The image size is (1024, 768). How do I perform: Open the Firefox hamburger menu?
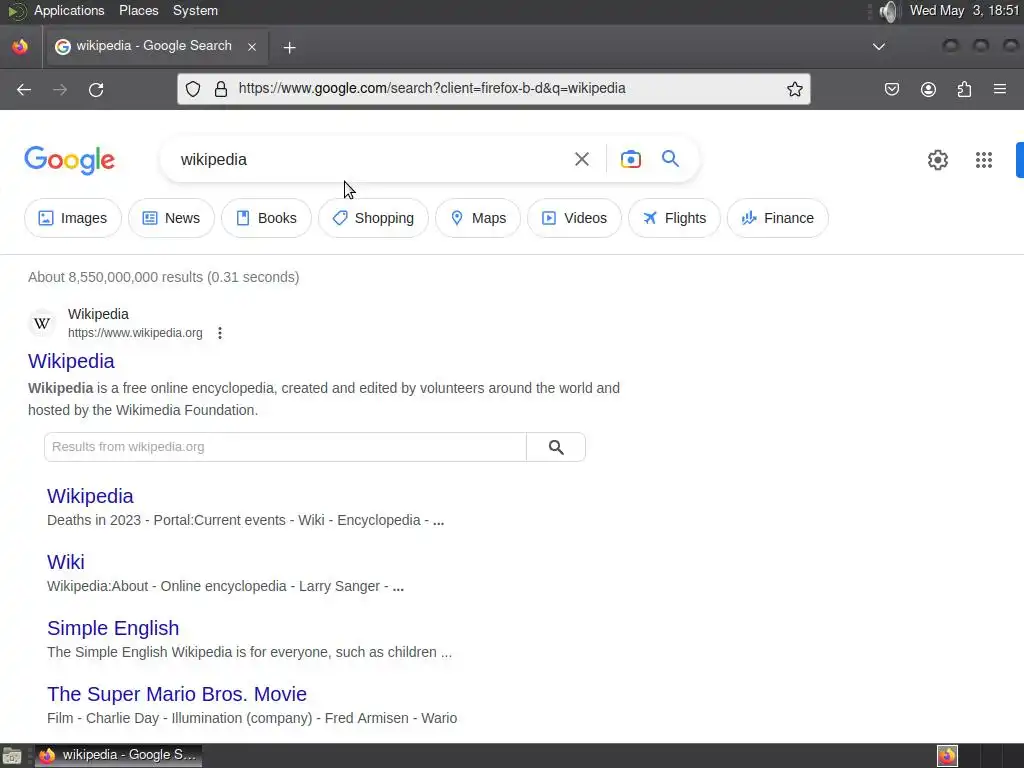[1000, 89]
